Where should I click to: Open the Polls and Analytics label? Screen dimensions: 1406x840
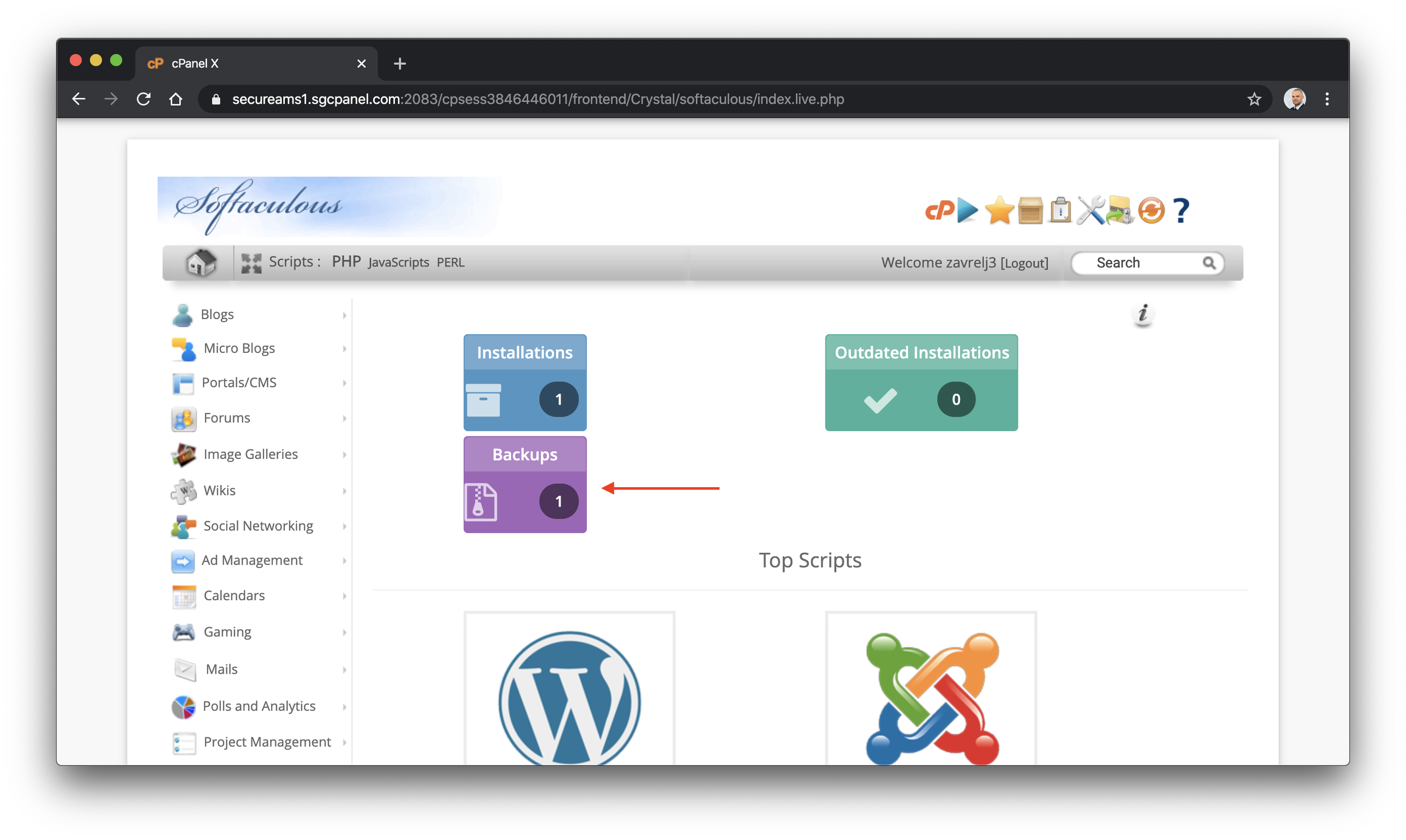259,706
